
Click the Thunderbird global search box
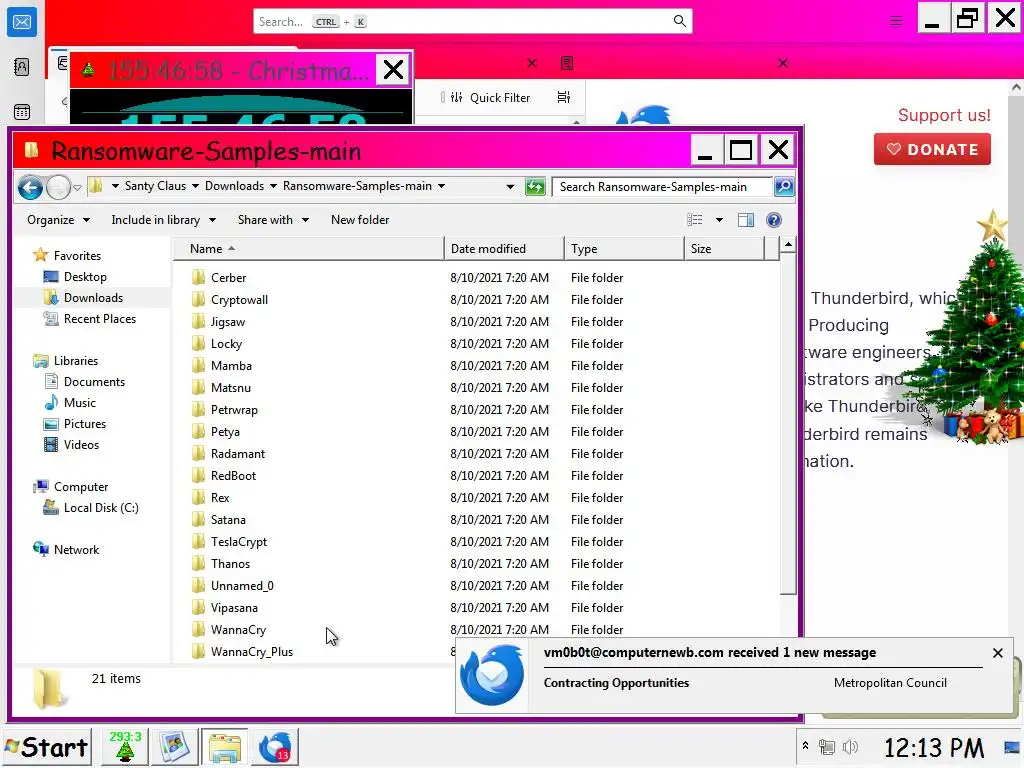[473, 22]
